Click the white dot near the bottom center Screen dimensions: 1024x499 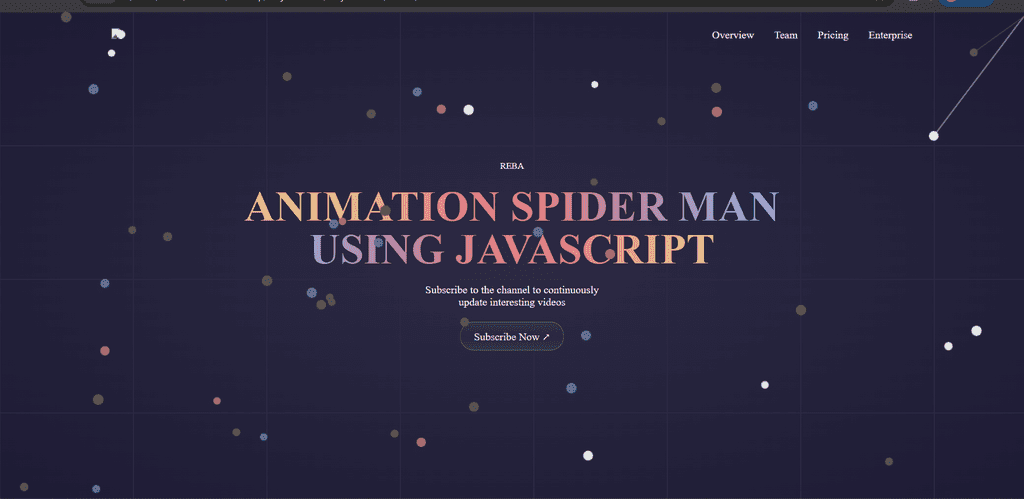[x=588, y=456]
